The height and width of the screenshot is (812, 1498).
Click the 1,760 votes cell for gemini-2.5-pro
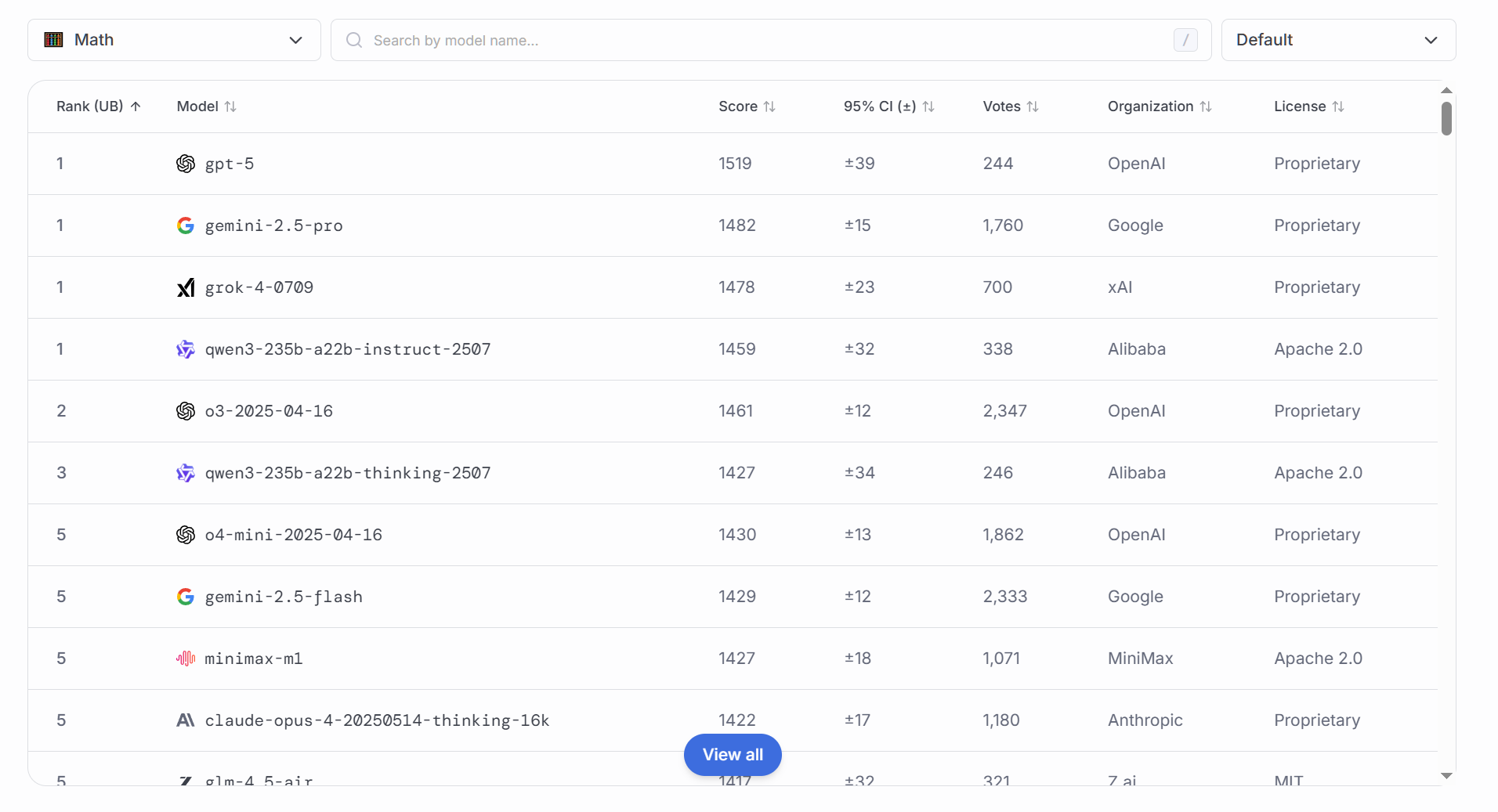[x=1003, y=226]
